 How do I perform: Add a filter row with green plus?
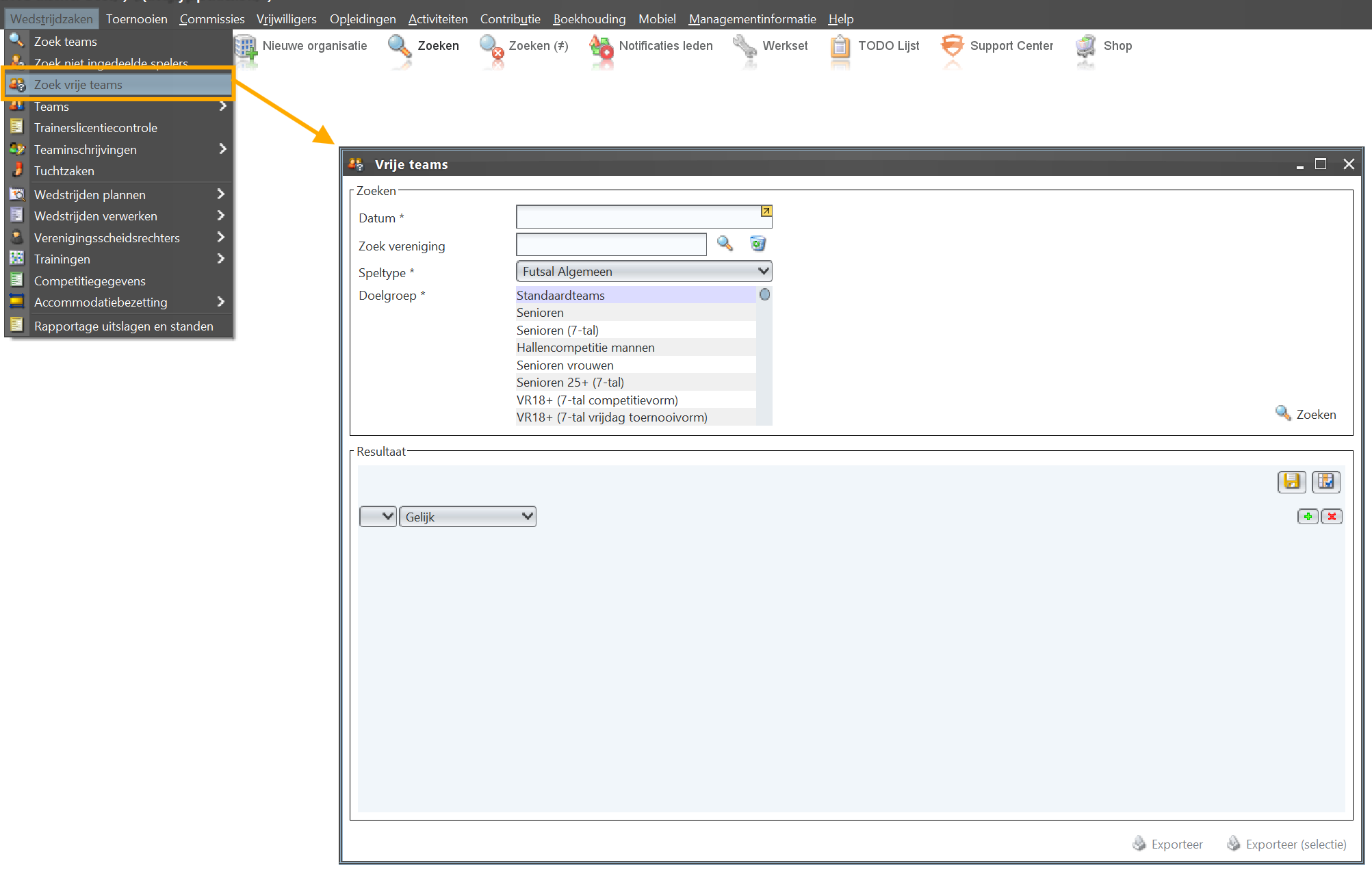[1308, 517]
